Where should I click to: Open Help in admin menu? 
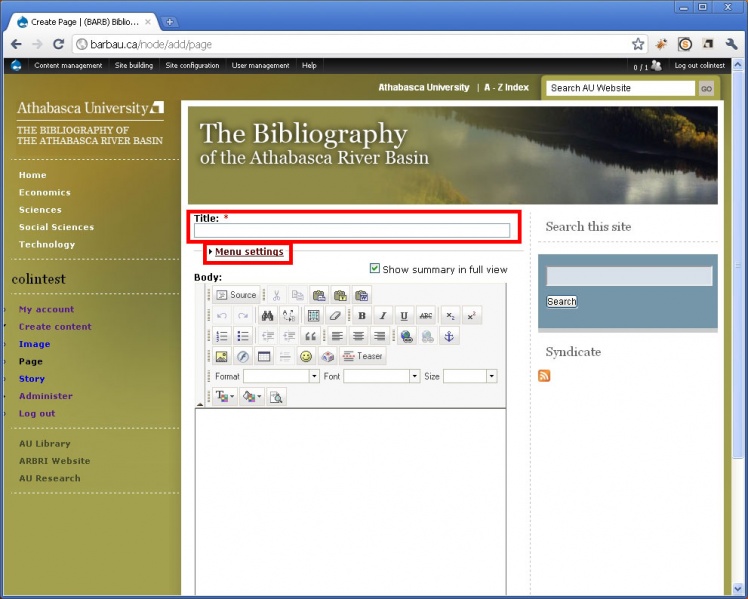pyautogui.click(x=309, y=65)
